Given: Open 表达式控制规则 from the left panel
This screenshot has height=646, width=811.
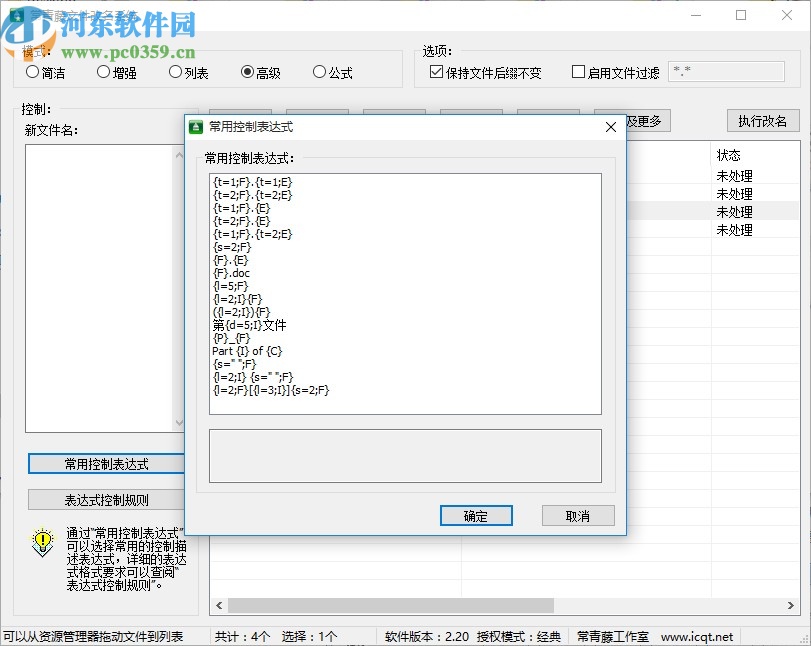Looking at the screenshot, I should [105, 499].
